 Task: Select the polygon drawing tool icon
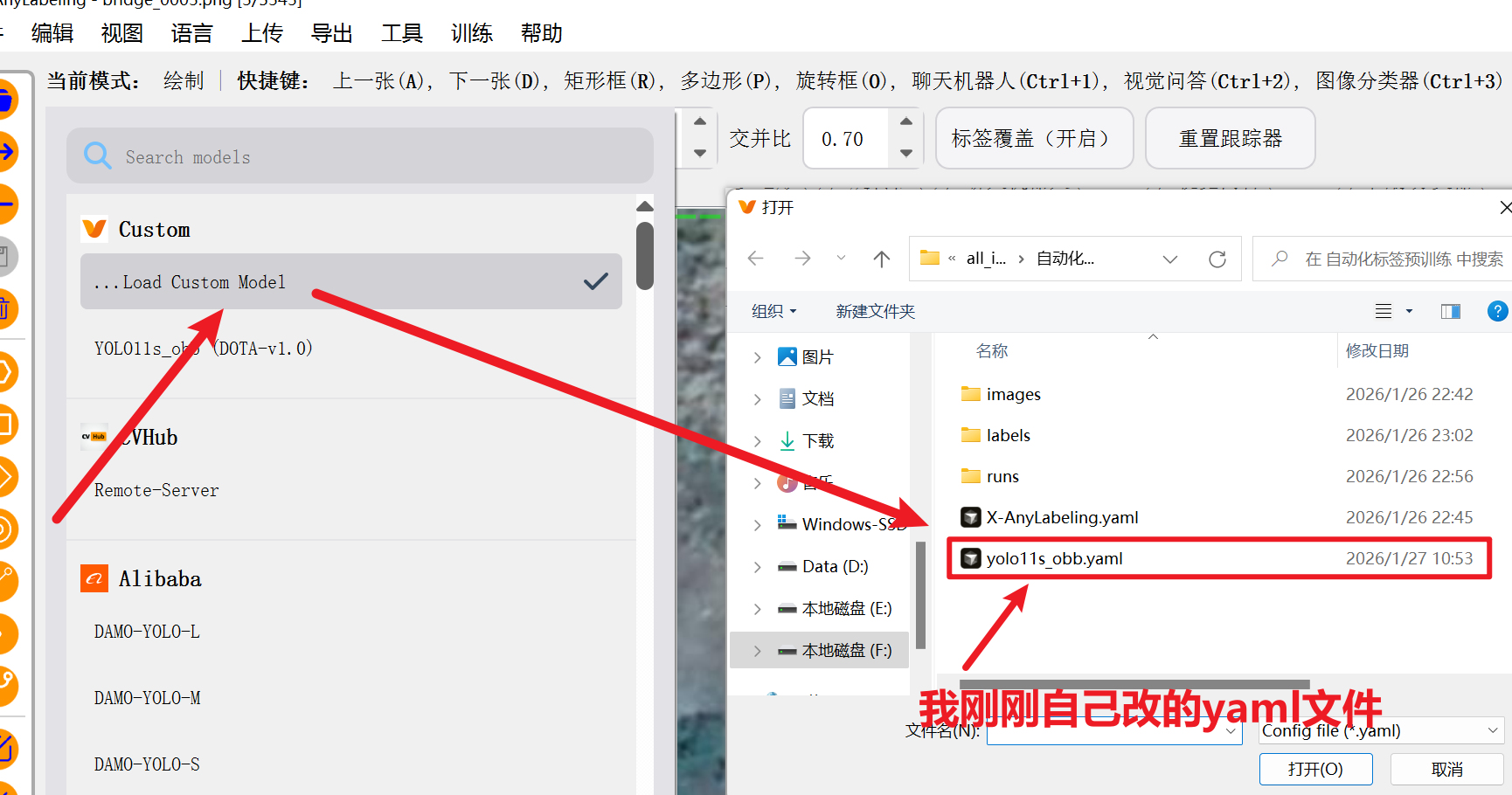click(x=5, y=372)
